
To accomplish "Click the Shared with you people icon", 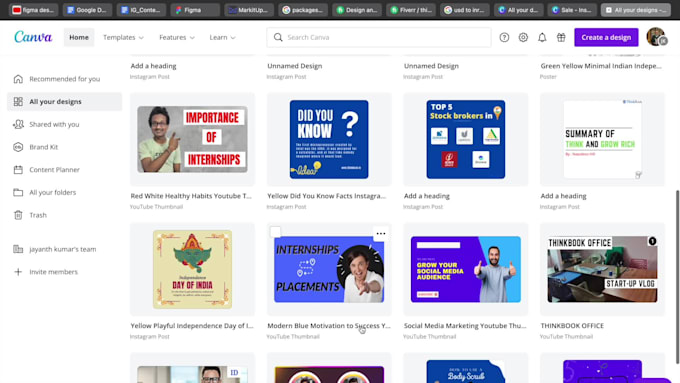I will [x=18, y=124].
